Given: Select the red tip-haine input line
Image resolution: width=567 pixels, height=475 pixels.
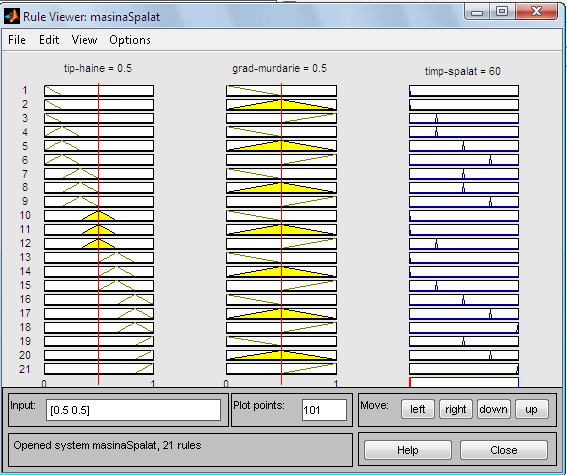Looking at the screenshot, I should (98, 234).
